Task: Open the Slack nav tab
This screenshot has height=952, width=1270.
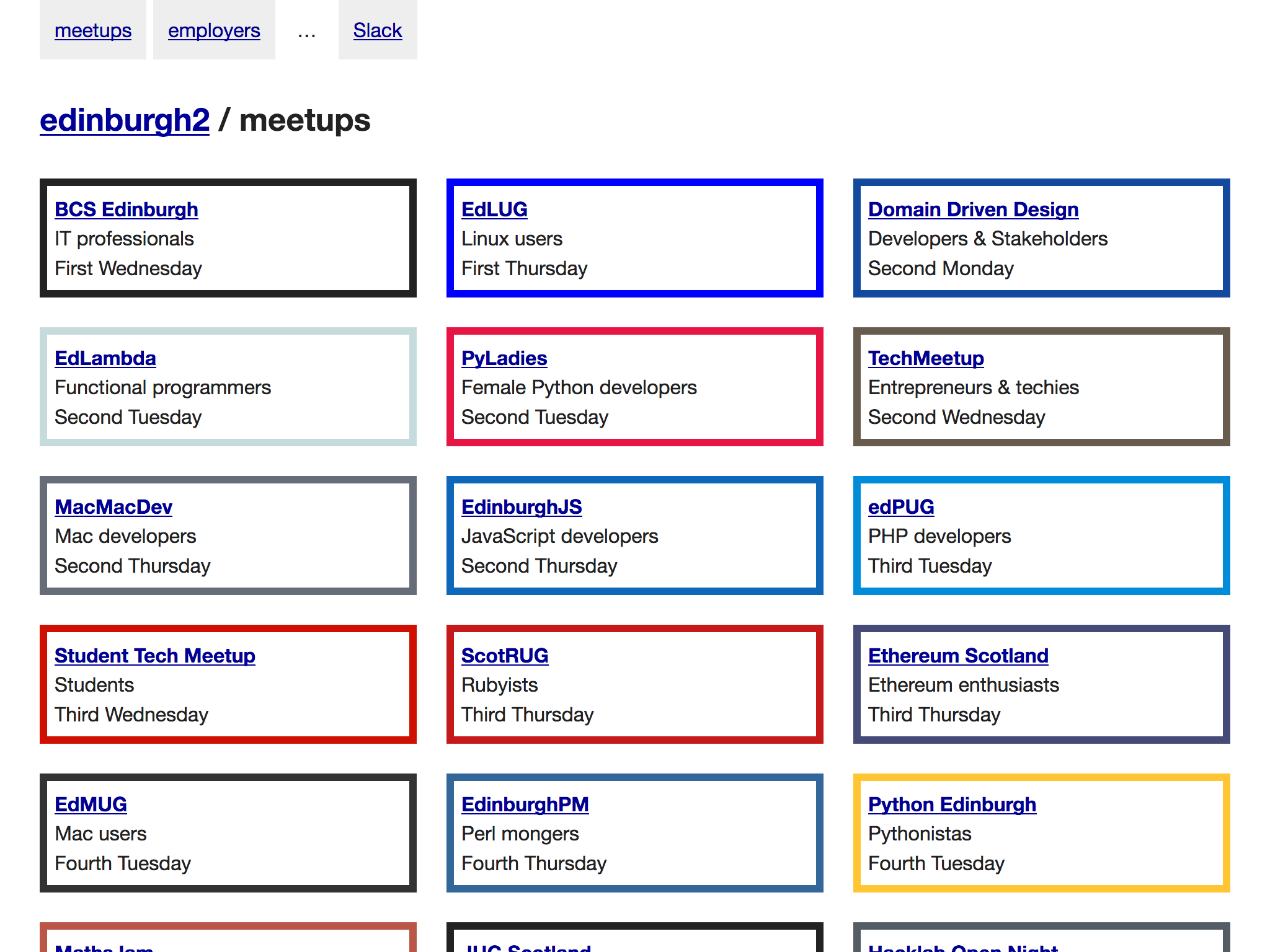Action: pyautogui.click(x=378, y=30)
